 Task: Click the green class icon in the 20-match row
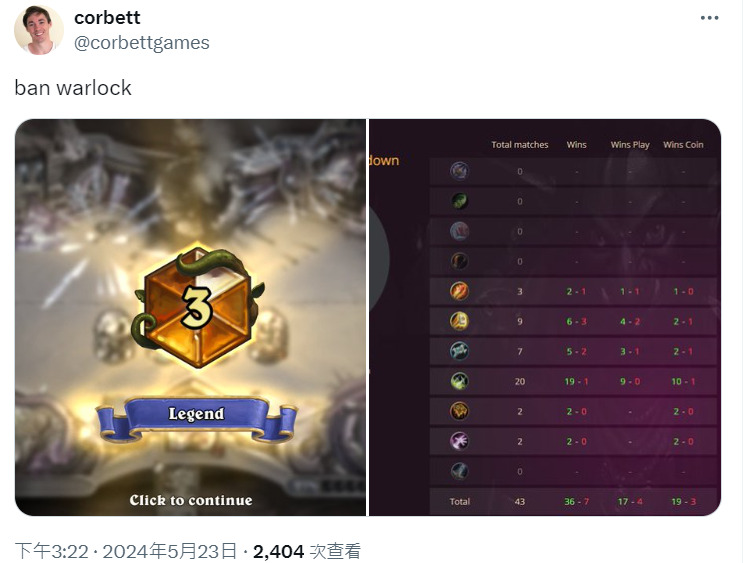(x=459, y=381)
